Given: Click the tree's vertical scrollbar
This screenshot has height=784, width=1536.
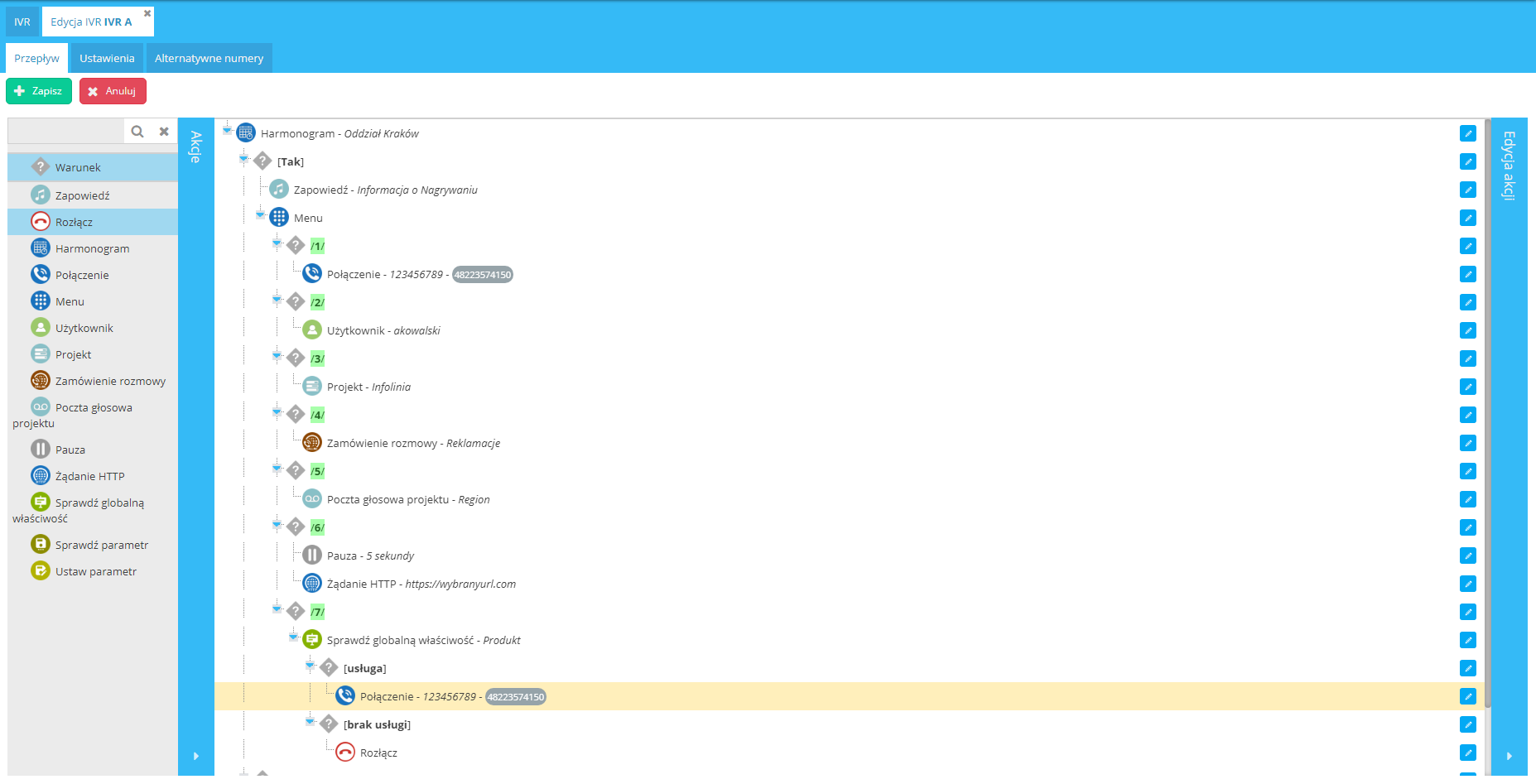Looking at the screenshot, I should coord(1487,414).
